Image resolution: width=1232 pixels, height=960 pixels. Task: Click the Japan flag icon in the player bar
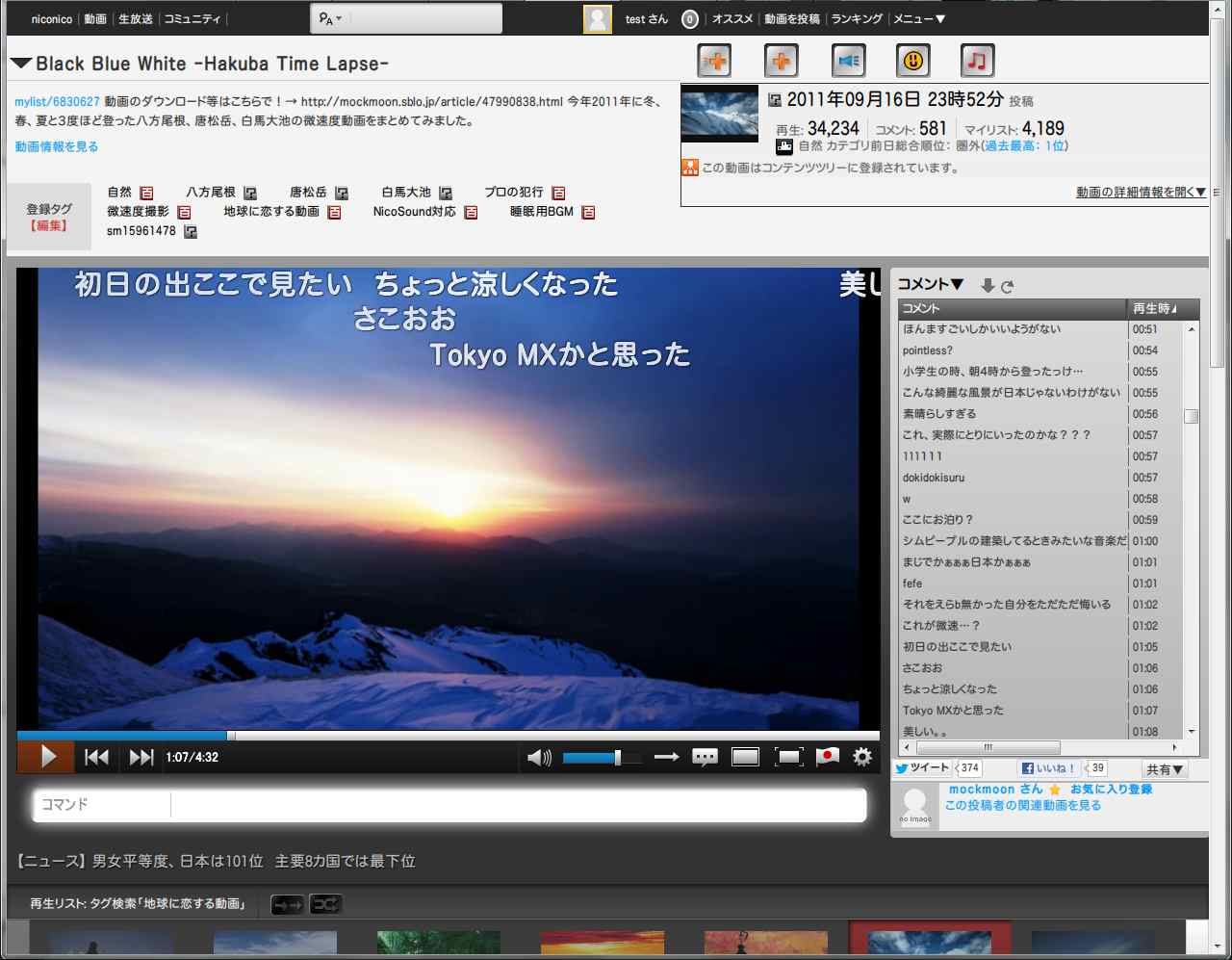click(x=827, y=757)
